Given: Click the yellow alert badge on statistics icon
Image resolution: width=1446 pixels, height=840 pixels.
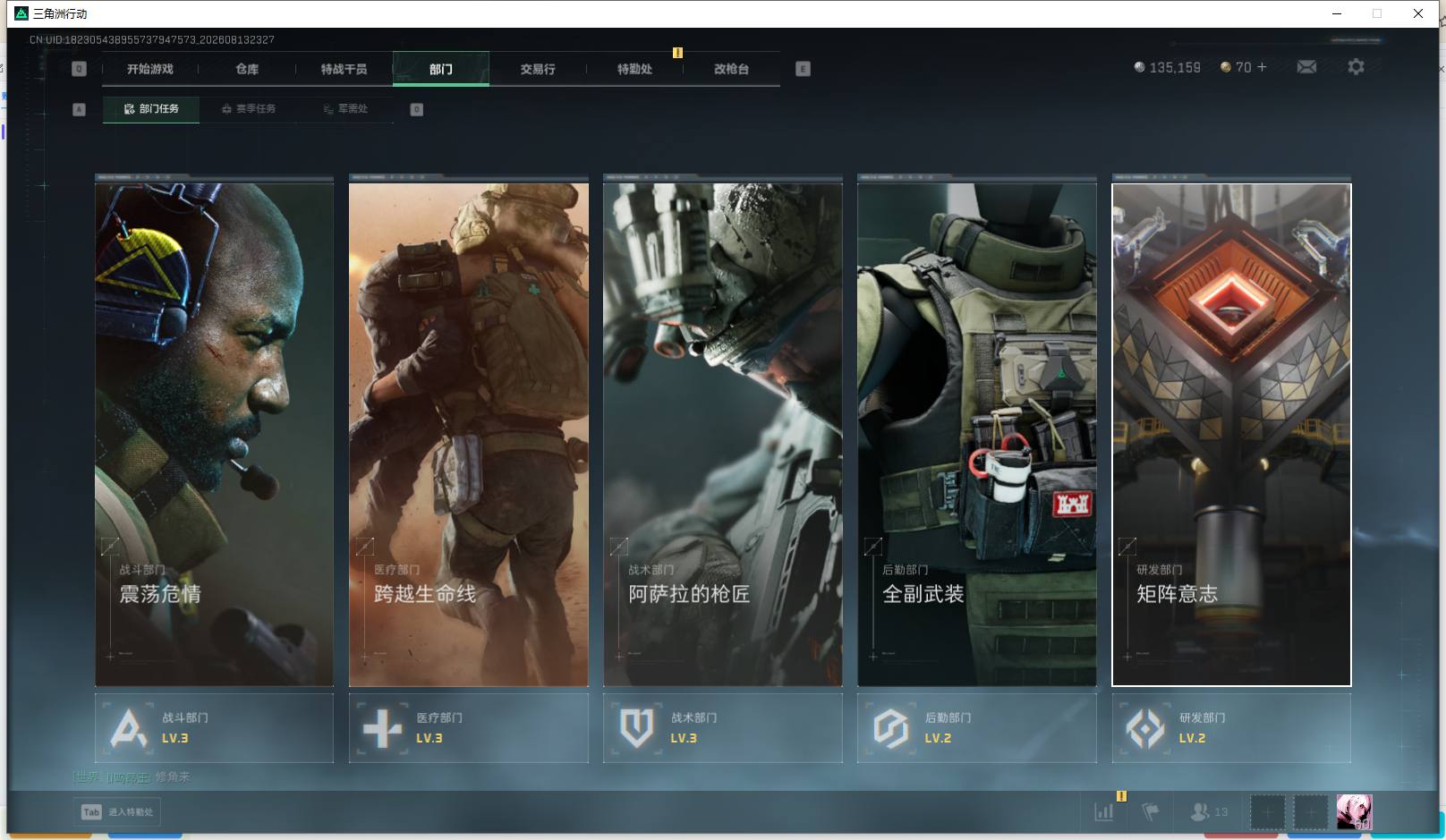Looking at the screenshot, I should [1121, 796].
